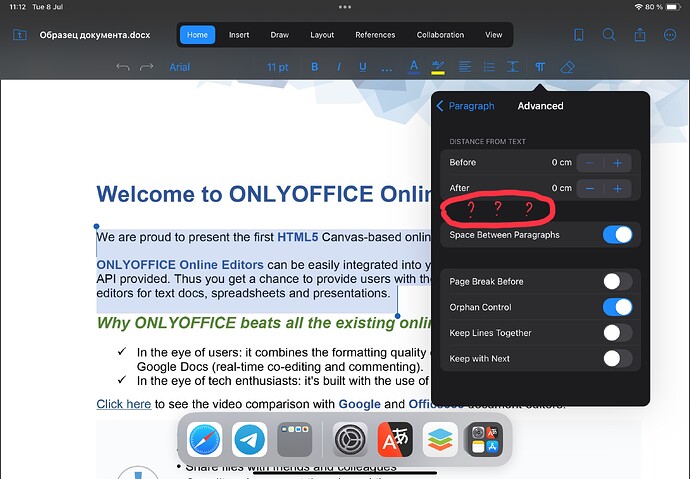Tap the green Why ONLYOFFICE beats heading

point(263,323)
